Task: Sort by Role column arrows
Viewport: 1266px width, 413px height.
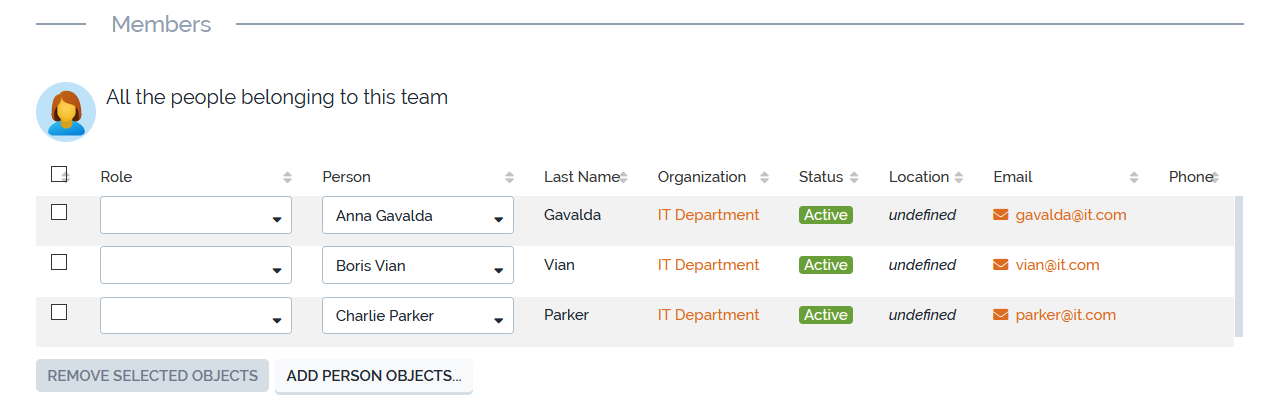Action: pos(288,177)
